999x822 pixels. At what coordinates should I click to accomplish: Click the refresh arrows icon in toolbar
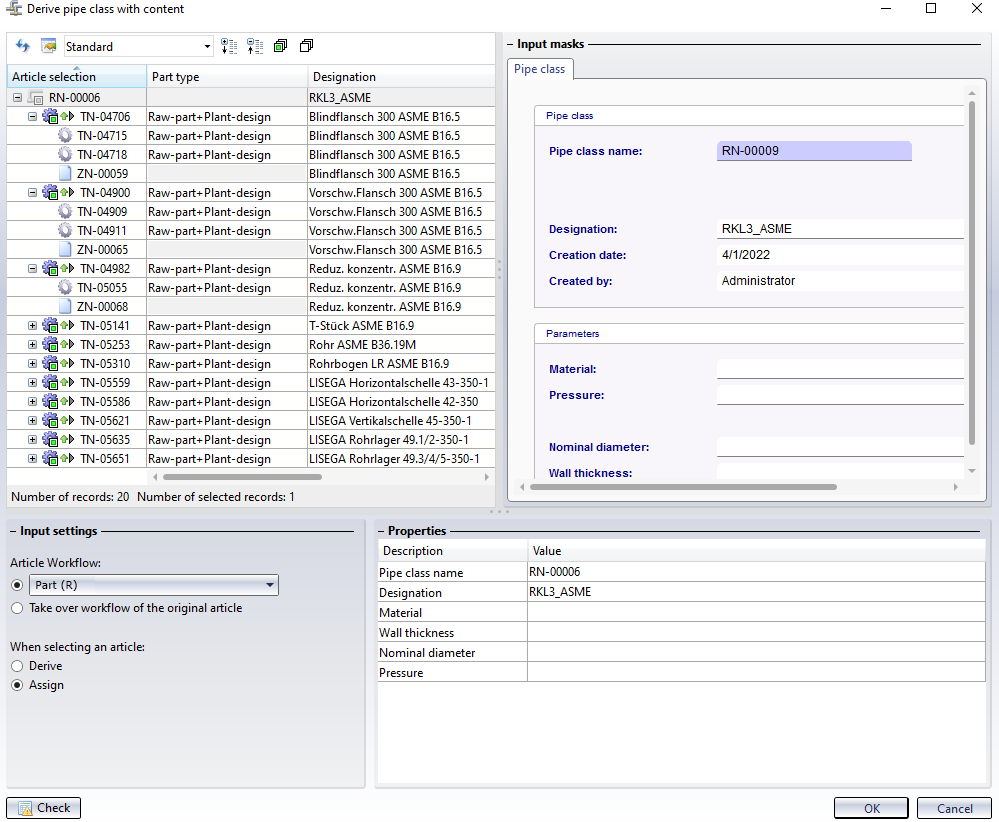[23, 46]
